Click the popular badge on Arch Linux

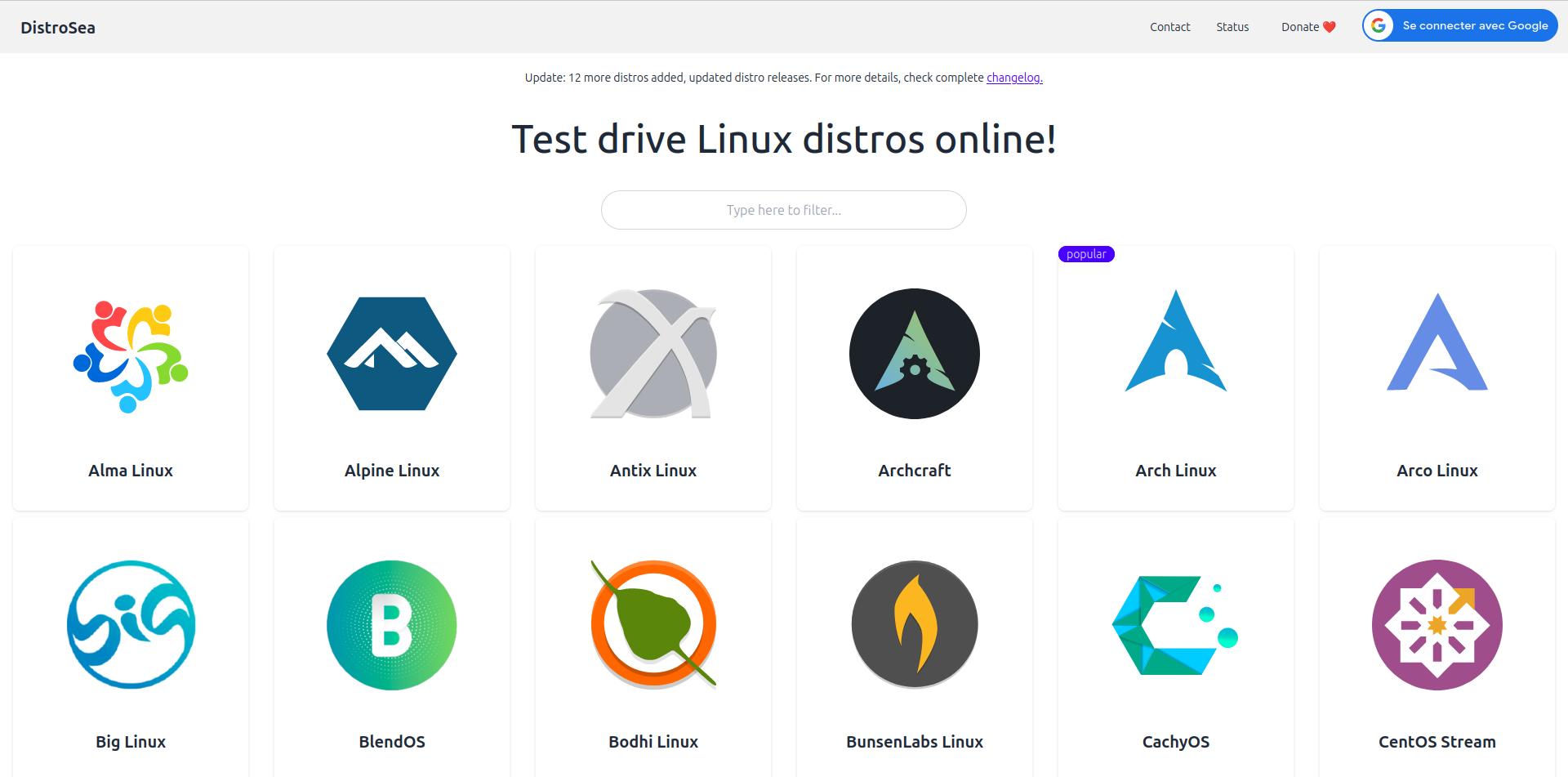point(1086,254)
